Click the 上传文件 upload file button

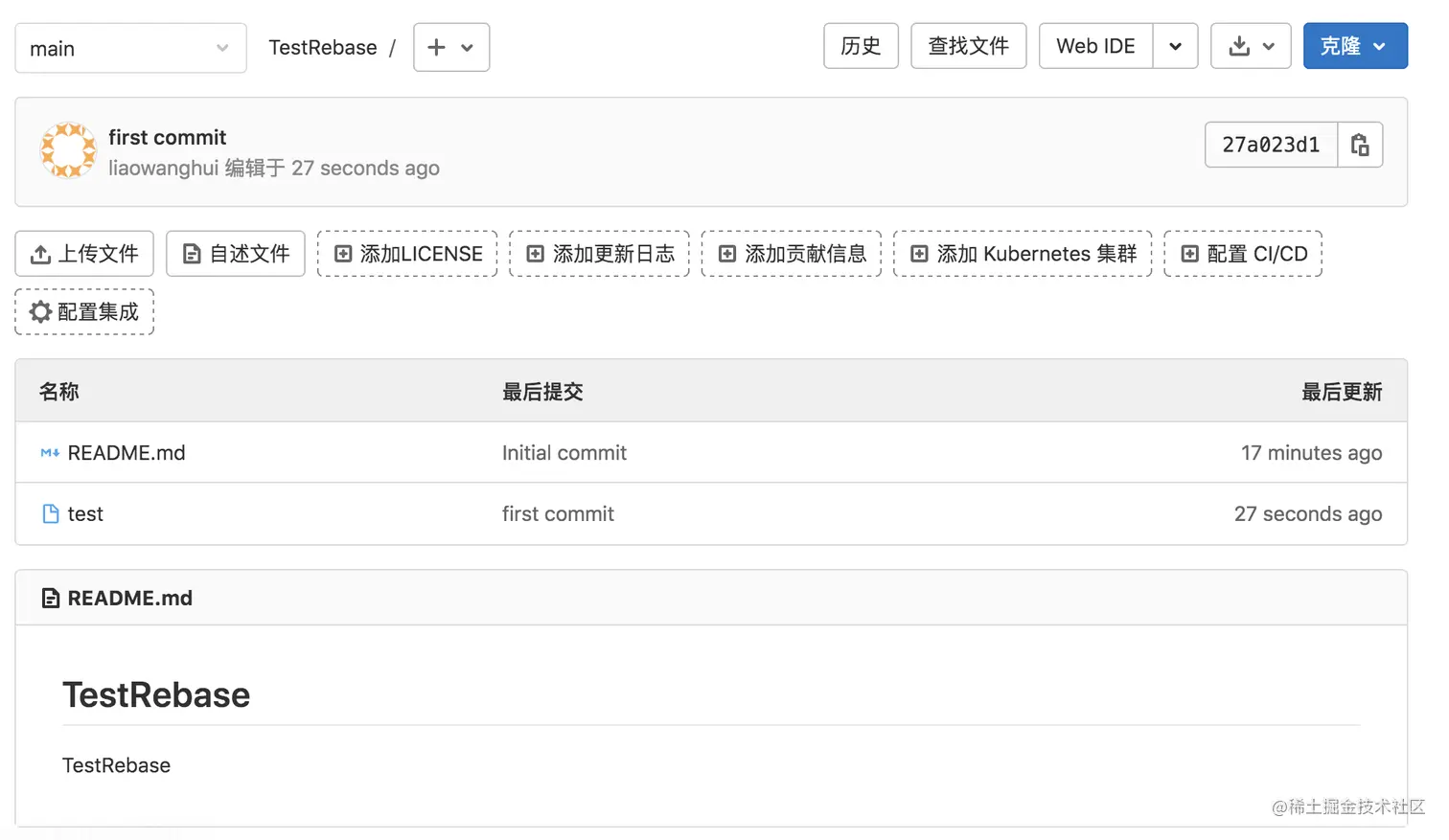[x=84, y=254]
